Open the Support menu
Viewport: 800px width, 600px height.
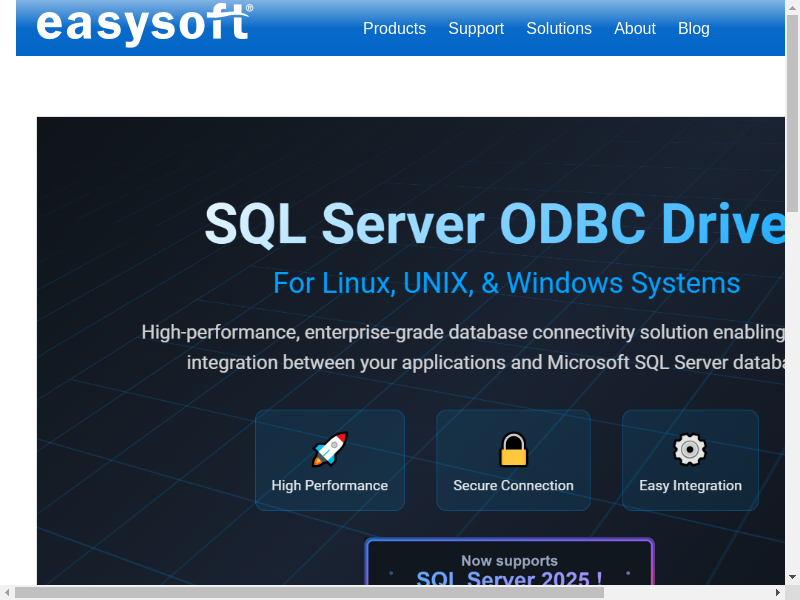[476, 29]
